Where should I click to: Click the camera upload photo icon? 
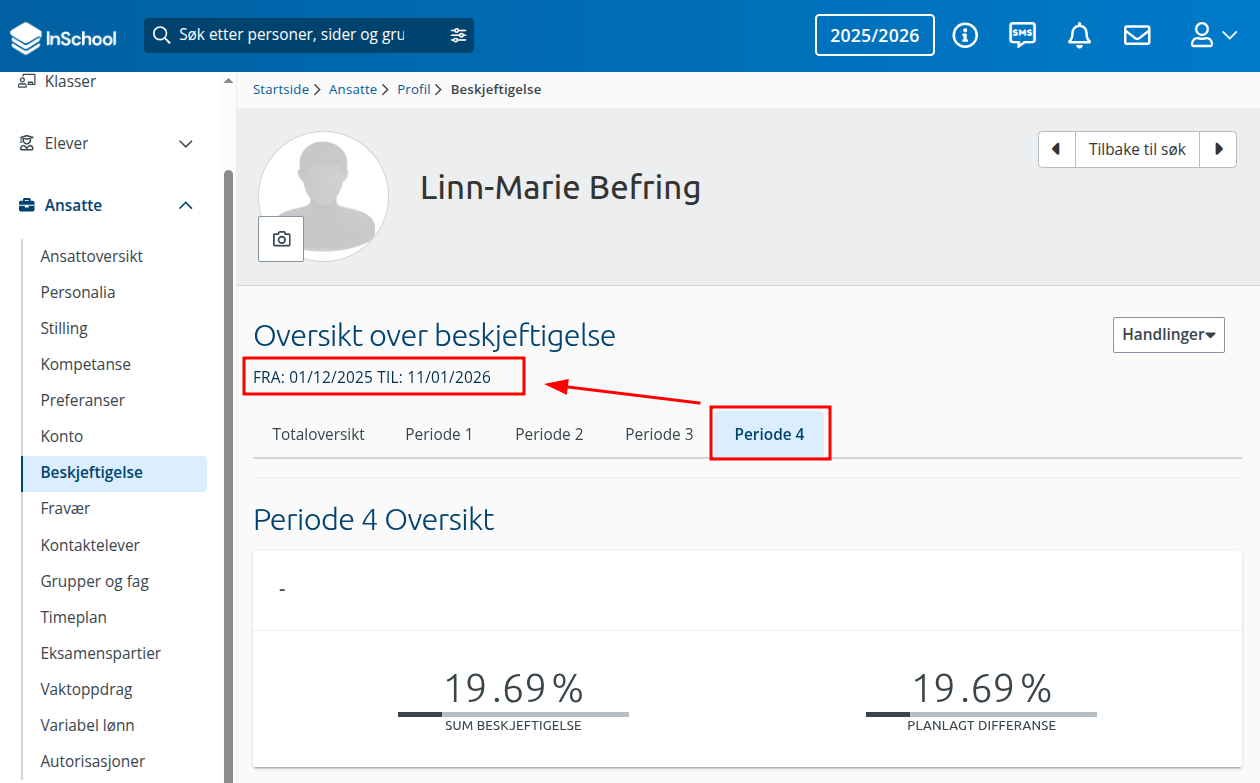pos(281,239)
